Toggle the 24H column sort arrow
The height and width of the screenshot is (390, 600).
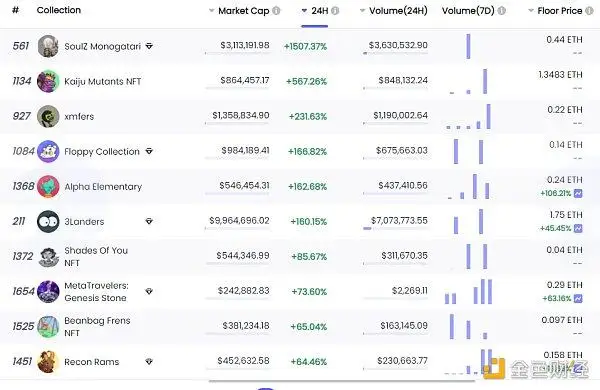click(305, 11)
